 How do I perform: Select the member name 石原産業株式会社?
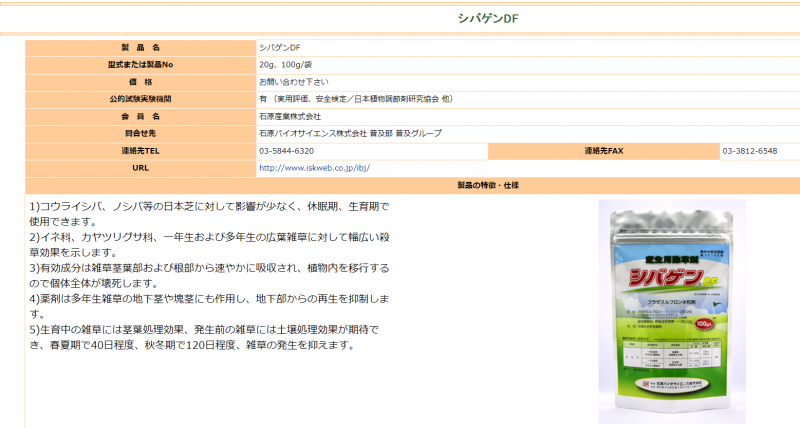[x=290, y=116]
